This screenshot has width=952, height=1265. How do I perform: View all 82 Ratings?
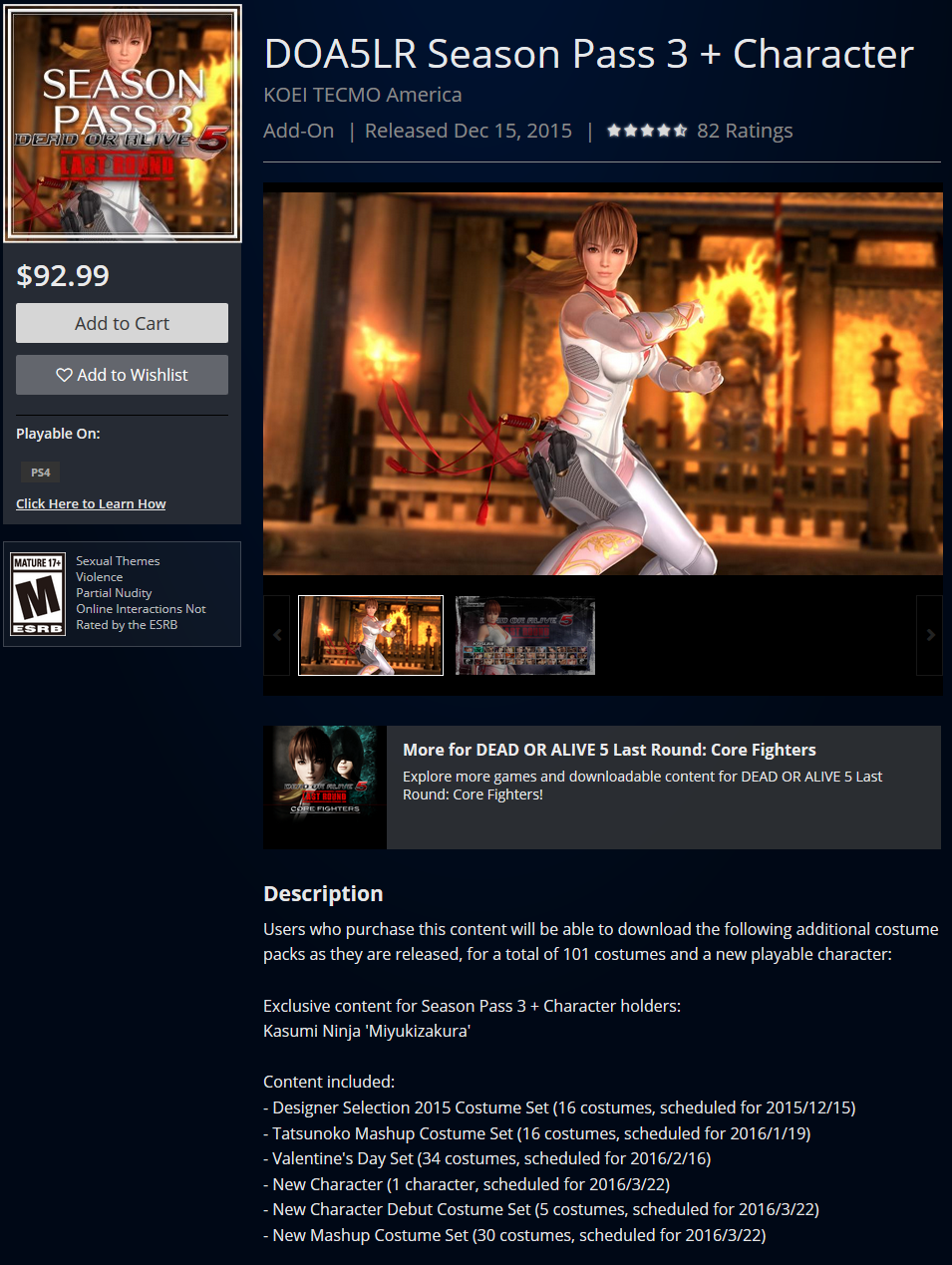(745, 131)
